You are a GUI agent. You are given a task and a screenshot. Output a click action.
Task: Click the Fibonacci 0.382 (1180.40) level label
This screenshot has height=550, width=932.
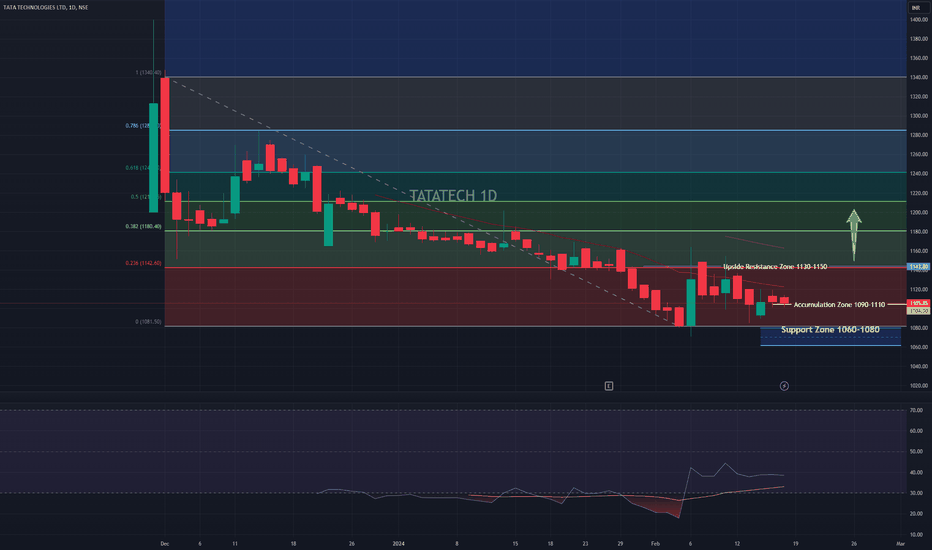coord(143,227)
